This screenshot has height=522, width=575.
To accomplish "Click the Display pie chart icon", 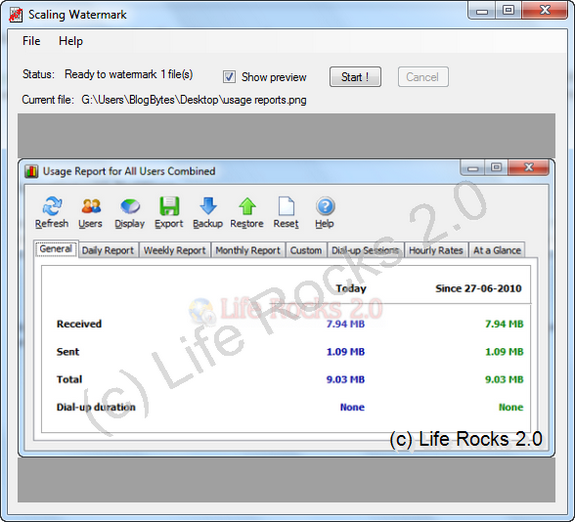I will (x=130, y=206).
